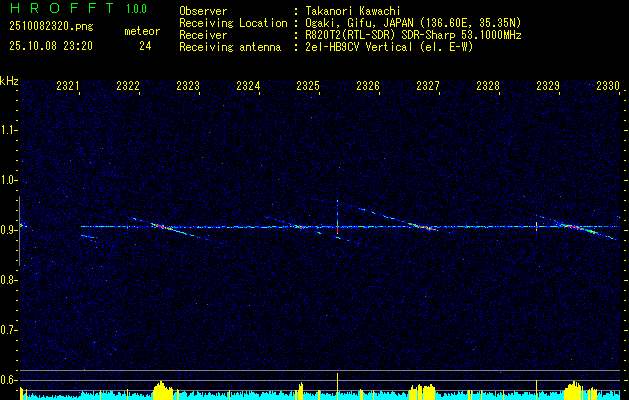
Task: Click the meteor count 24
Action: (x=145, y=46)
